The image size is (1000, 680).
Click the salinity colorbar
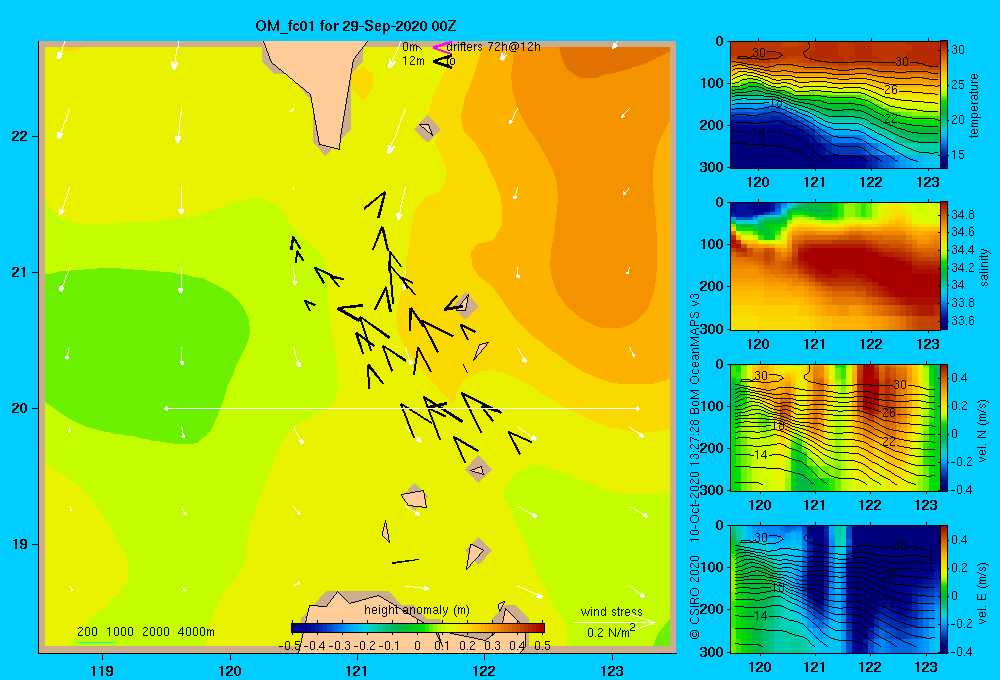coord(944,266)
